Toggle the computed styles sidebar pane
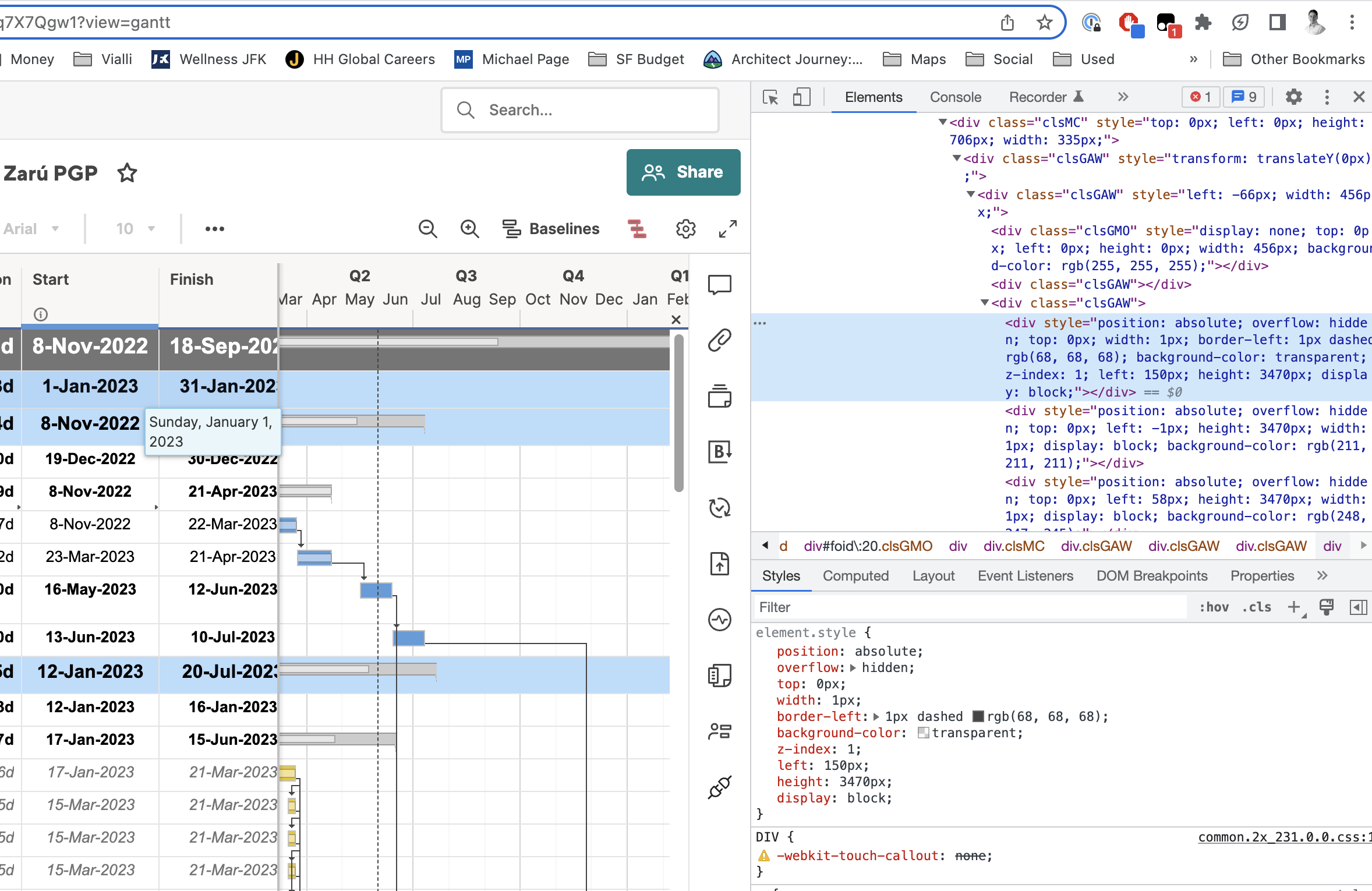This screenshot has width=1372, height=891. pyautogui.click(x=1357, y=607)
